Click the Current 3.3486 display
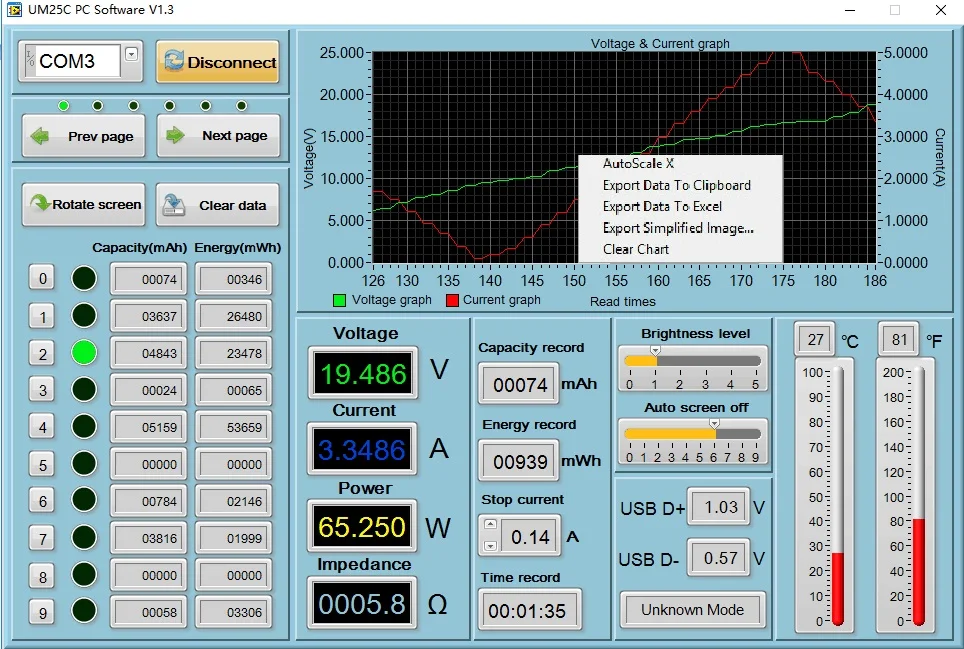 click(x=362, y=449)
